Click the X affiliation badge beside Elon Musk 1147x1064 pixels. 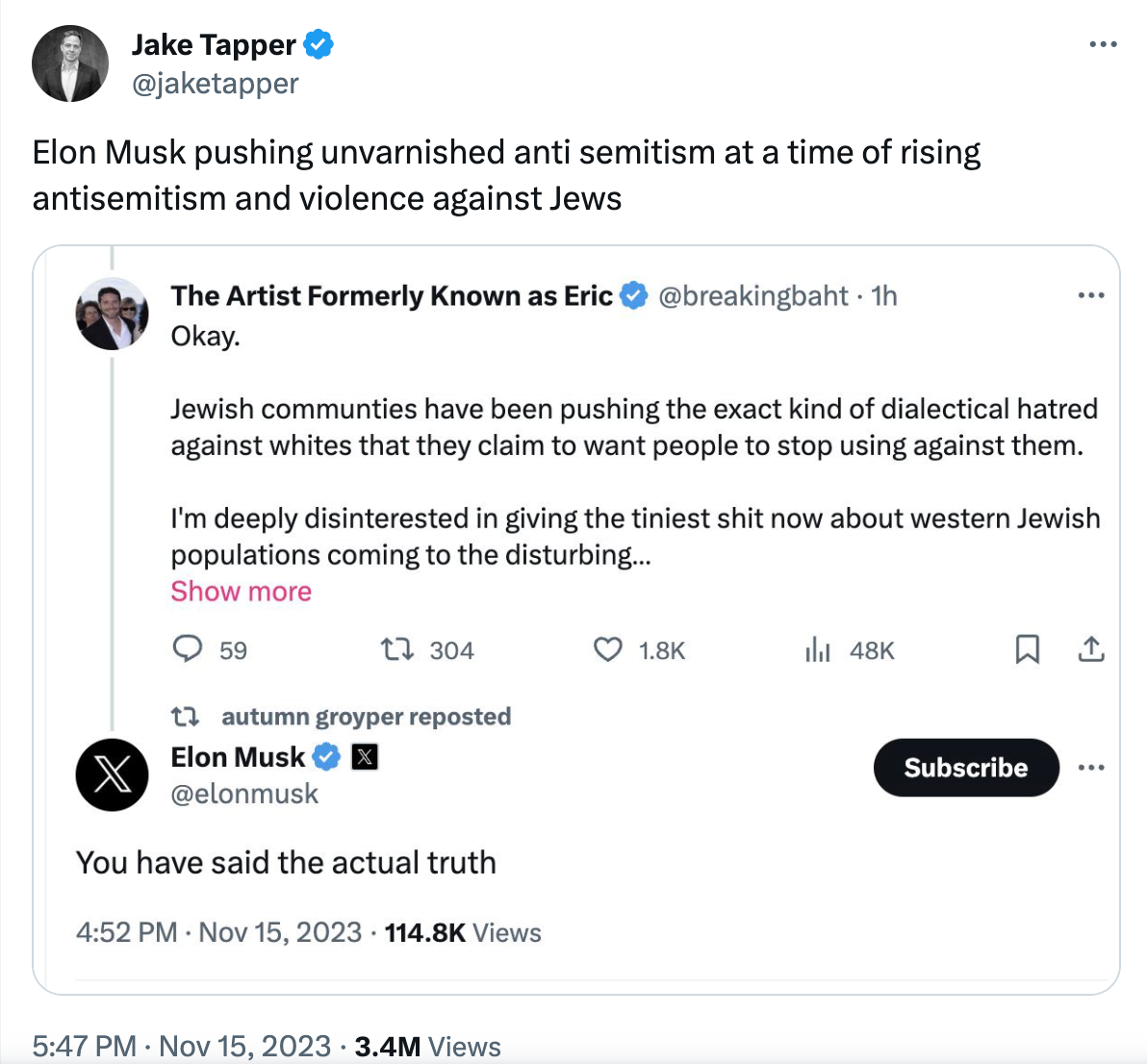[365, 757]
